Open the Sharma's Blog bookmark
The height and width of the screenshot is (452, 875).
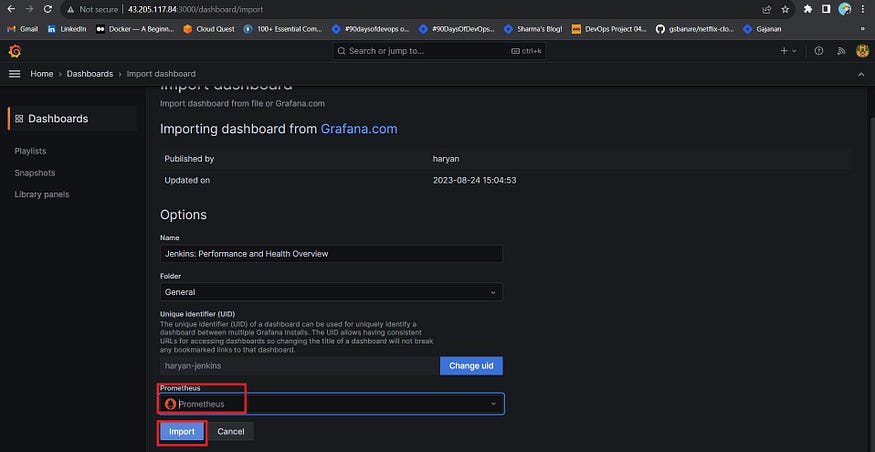click(533, 29)
